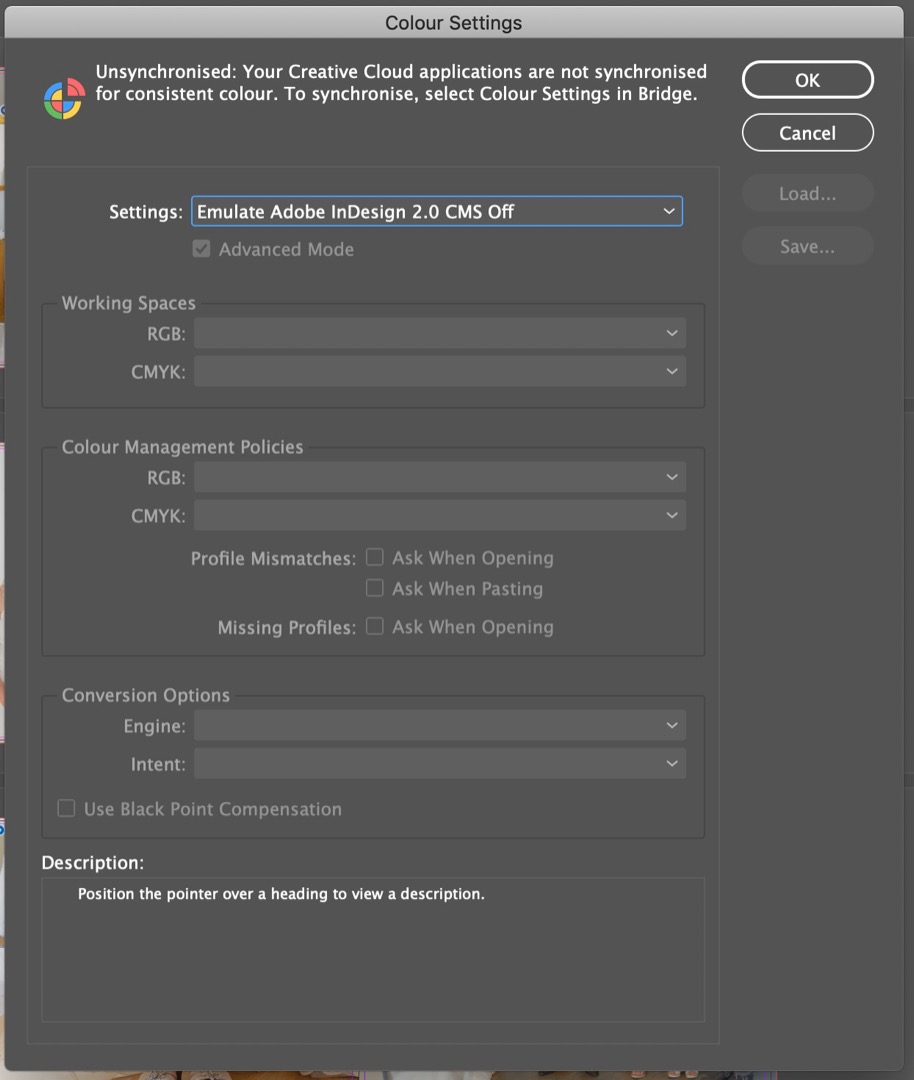Toggle the Advanced Mode checkbox
The height and width of the screenshot is (1080, 914).
[x=202, y=249]
